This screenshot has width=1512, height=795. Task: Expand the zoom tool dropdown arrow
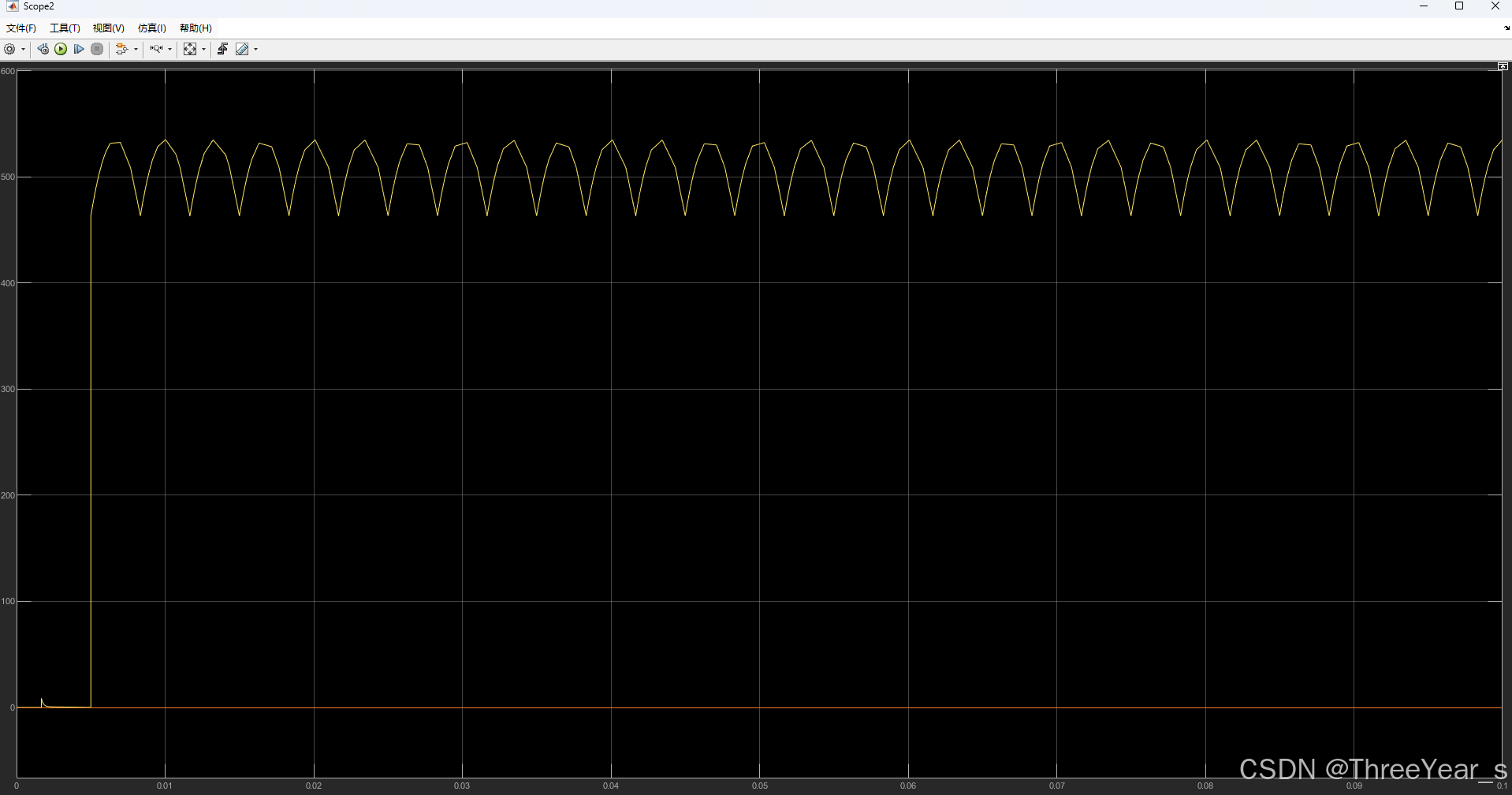pyautogui.click(x=169, y=49)
